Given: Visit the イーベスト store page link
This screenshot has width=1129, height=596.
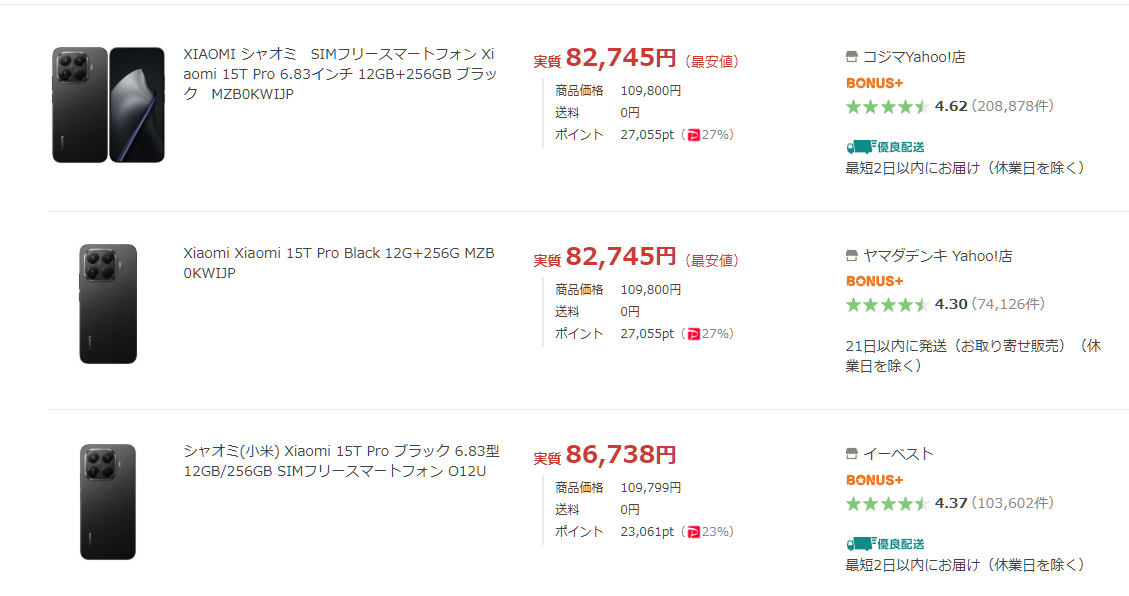Looking at the screenshot, I should point(898,454).
